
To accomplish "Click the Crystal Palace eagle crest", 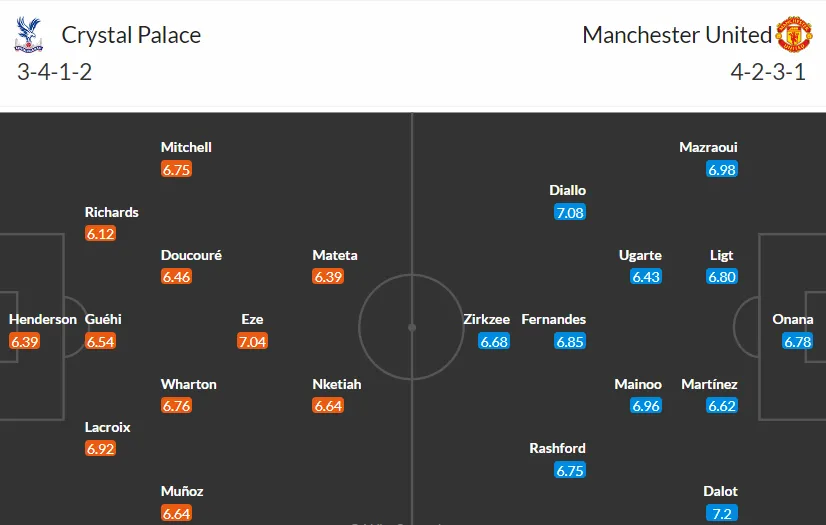I will [x=28, y=35].
